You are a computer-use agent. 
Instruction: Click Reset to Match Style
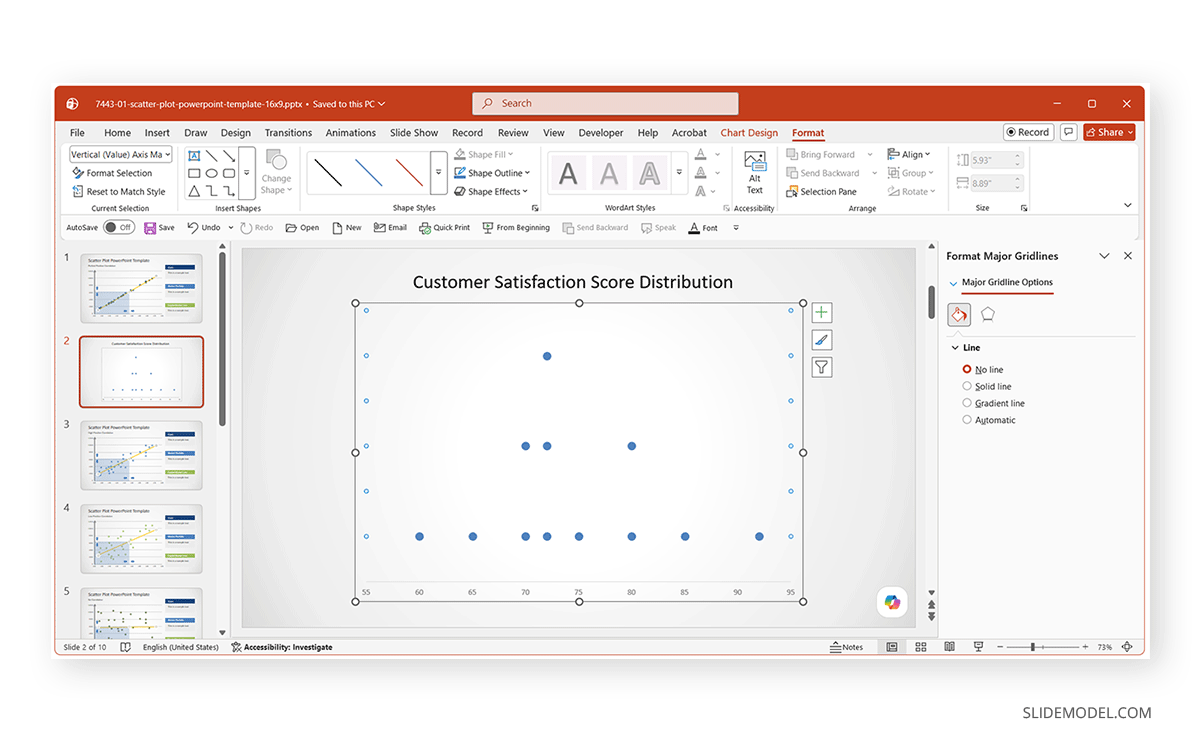coord(119,191)
